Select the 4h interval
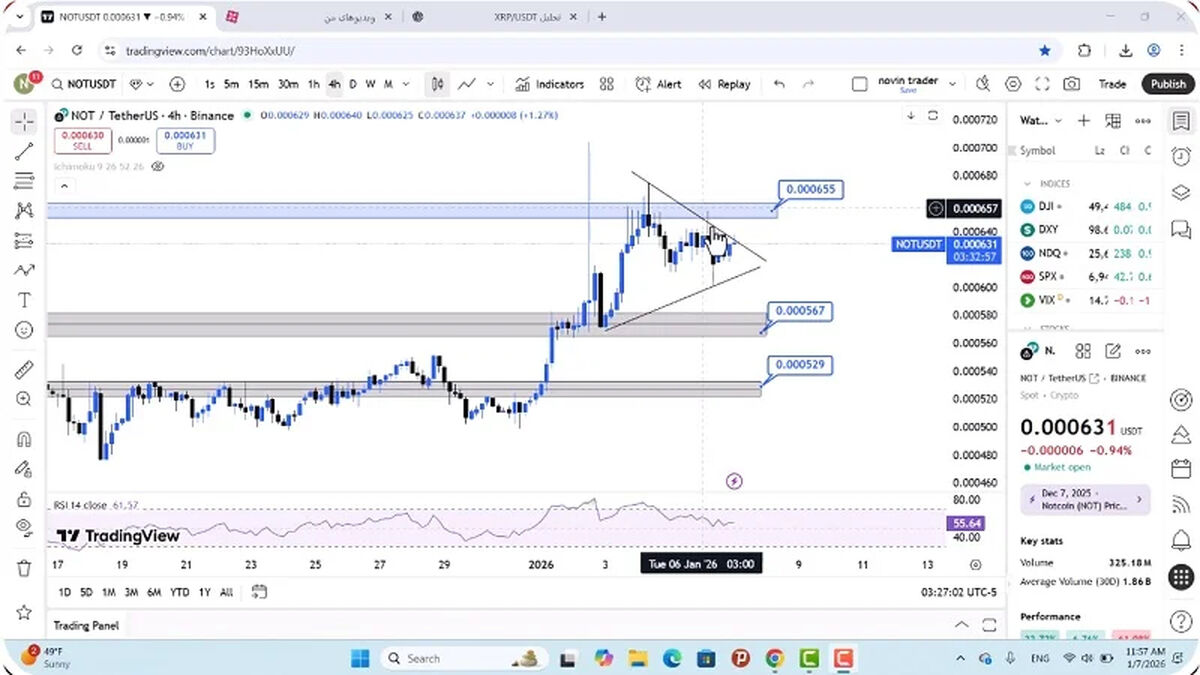Image resolution: width=1200 pixels, height=675 pixels. point(334,84)
